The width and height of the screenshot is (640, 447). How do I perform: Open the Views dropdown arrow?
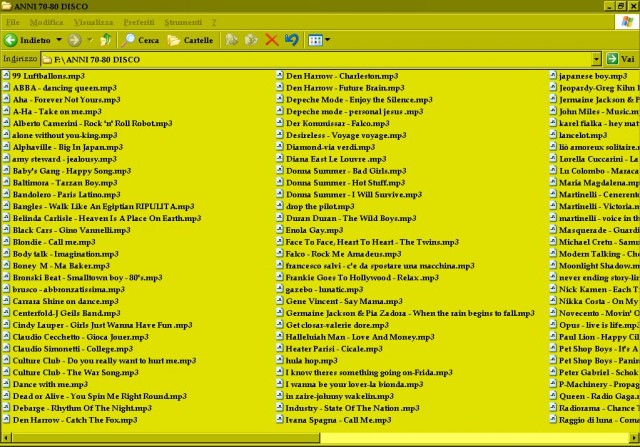328,40
